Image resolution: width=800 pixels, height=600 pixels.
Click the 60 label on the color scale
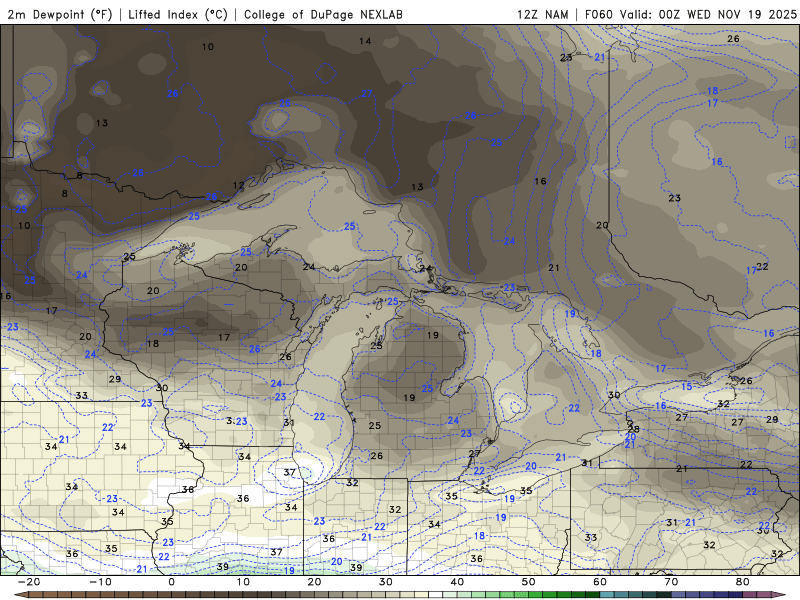pos(600,582)
